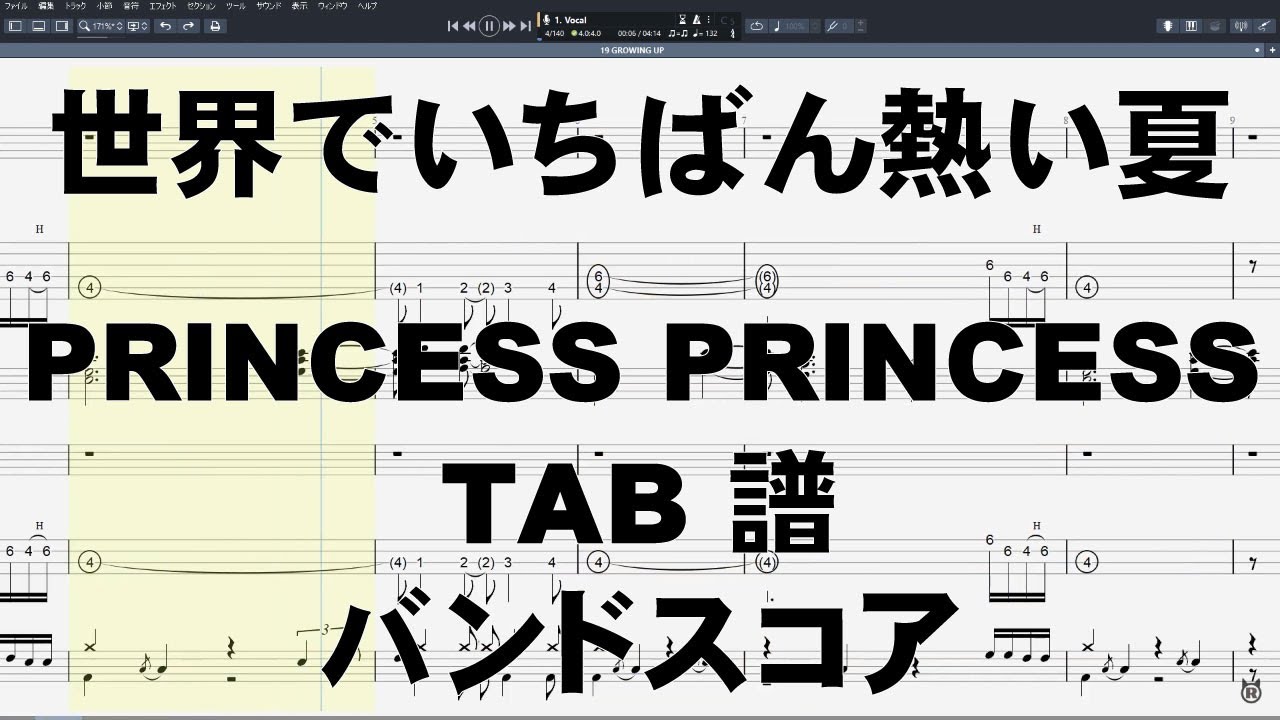Open the トラック menu
Viewport: 1280px width, 720px height.
pyautogui.click(x=75, y=6)
